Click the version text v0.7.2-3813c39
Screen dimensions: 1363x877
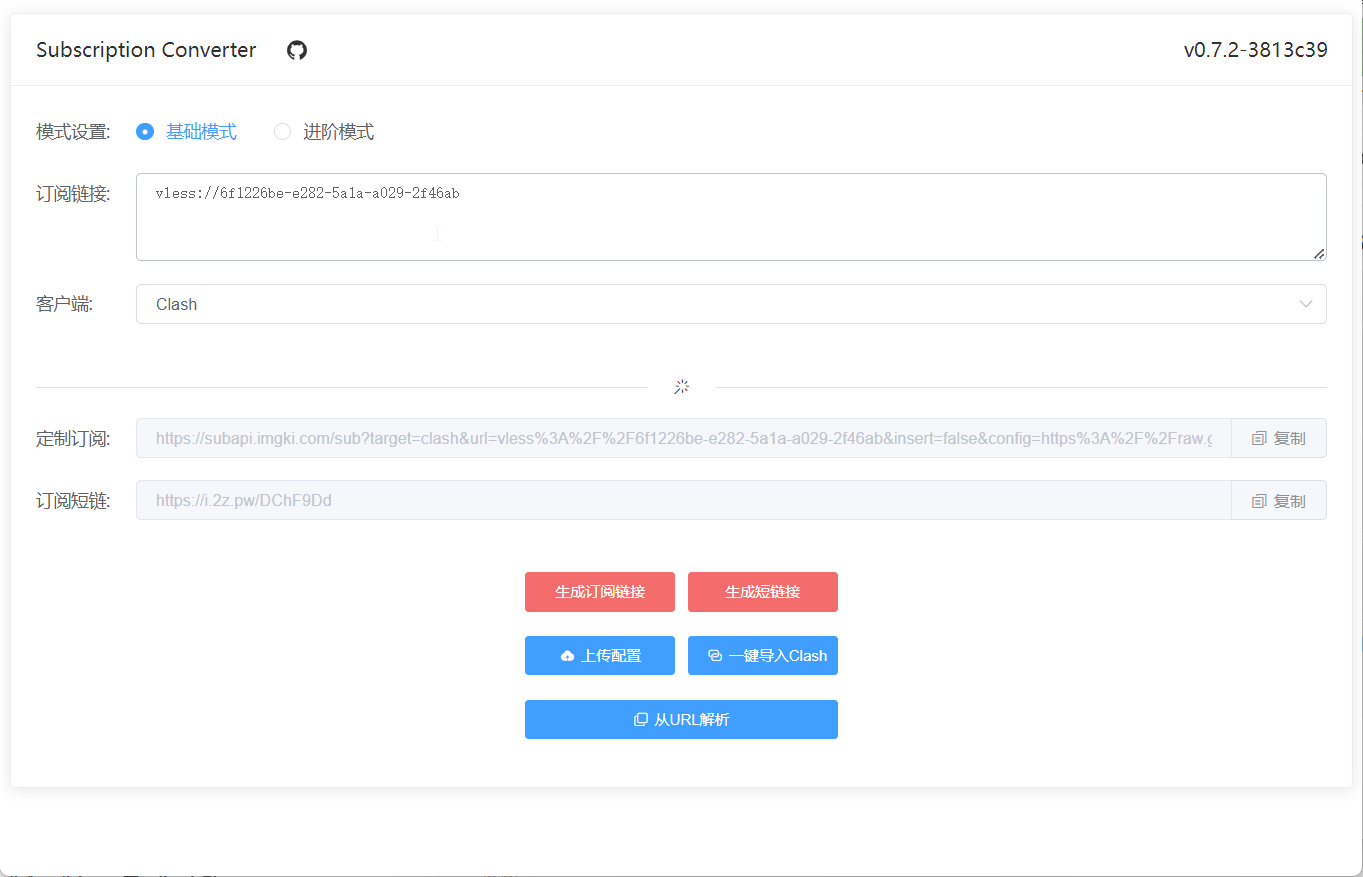click(x=1256, y=50)
